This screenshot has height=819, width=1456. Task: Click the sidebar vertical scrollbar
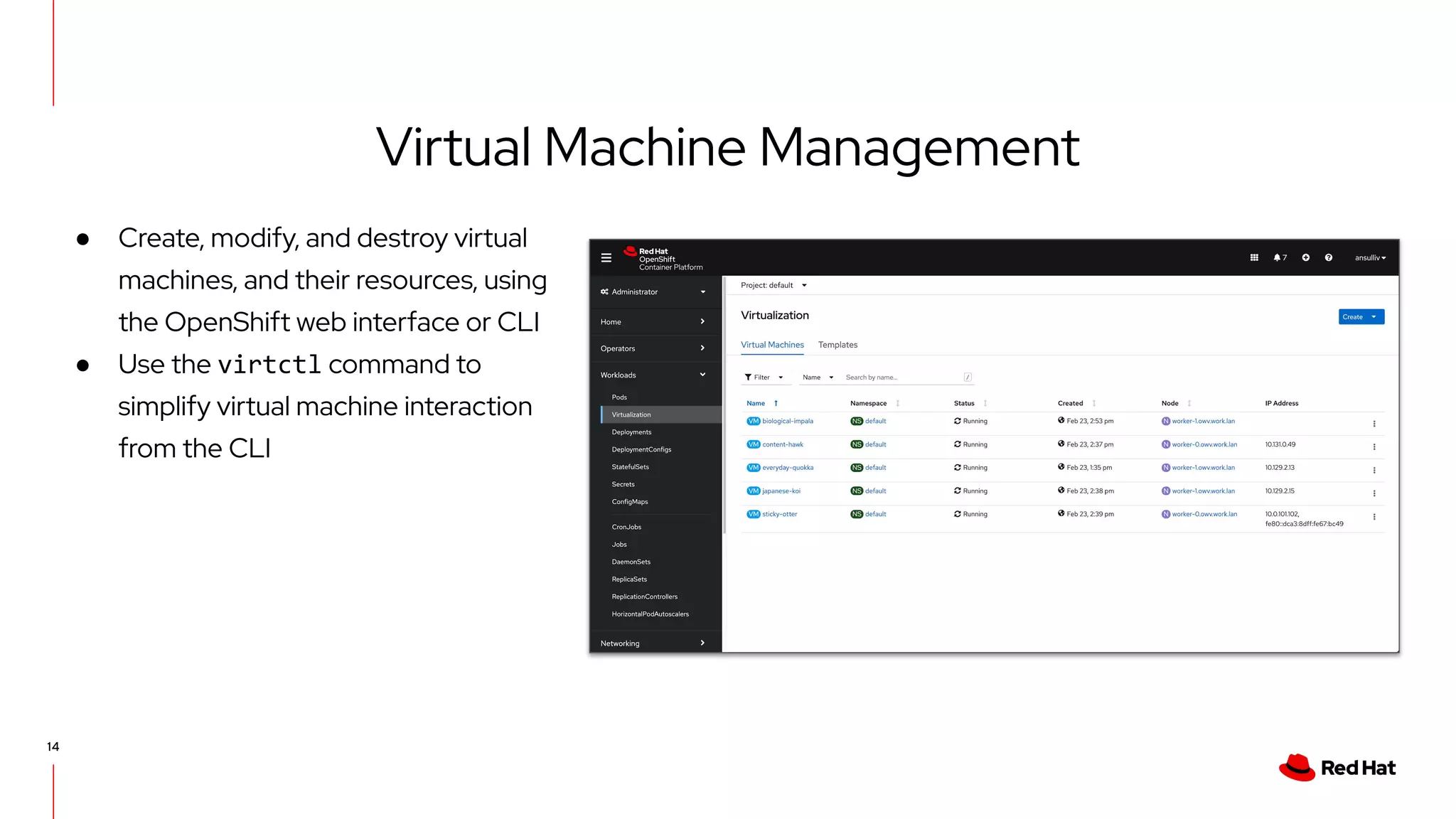pos(724,405)
